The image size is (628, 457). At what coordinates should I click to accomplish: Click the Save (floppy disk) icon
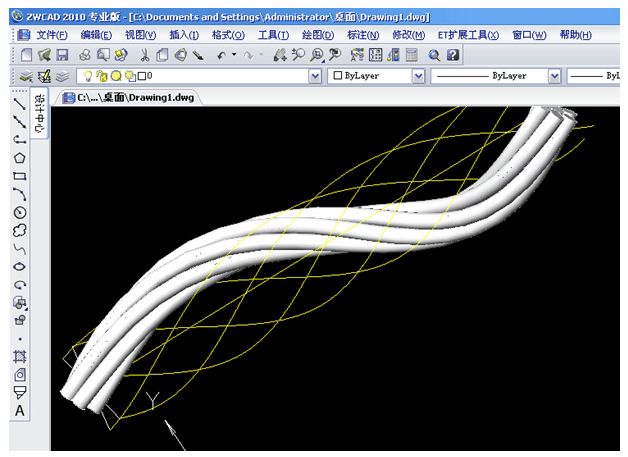[x=62, y=55]
